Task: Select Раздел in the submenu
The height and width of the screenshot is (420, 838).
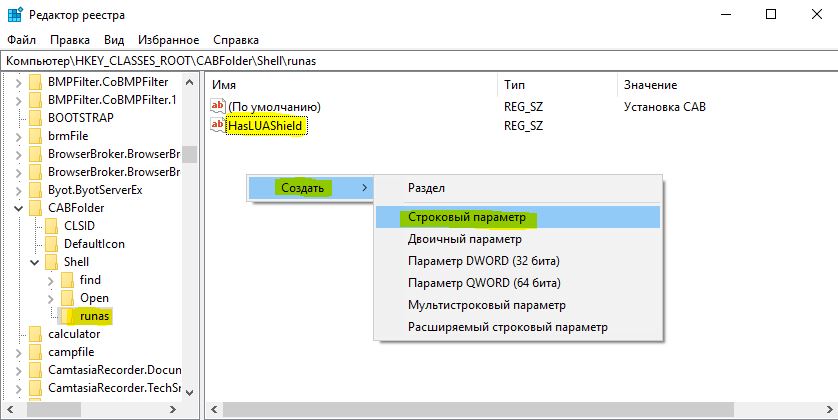Action: click(518, 188)
